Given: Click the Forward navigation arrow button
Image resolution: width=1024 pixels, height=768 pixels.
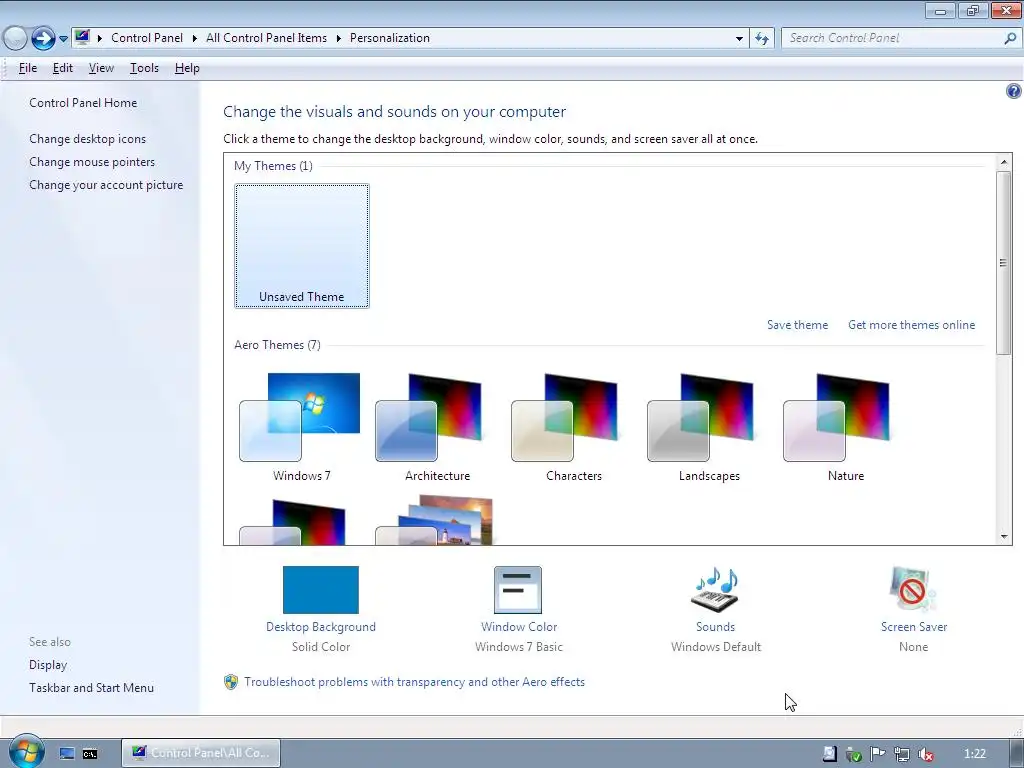Looking at the screenshot, I should pos(43,38).
